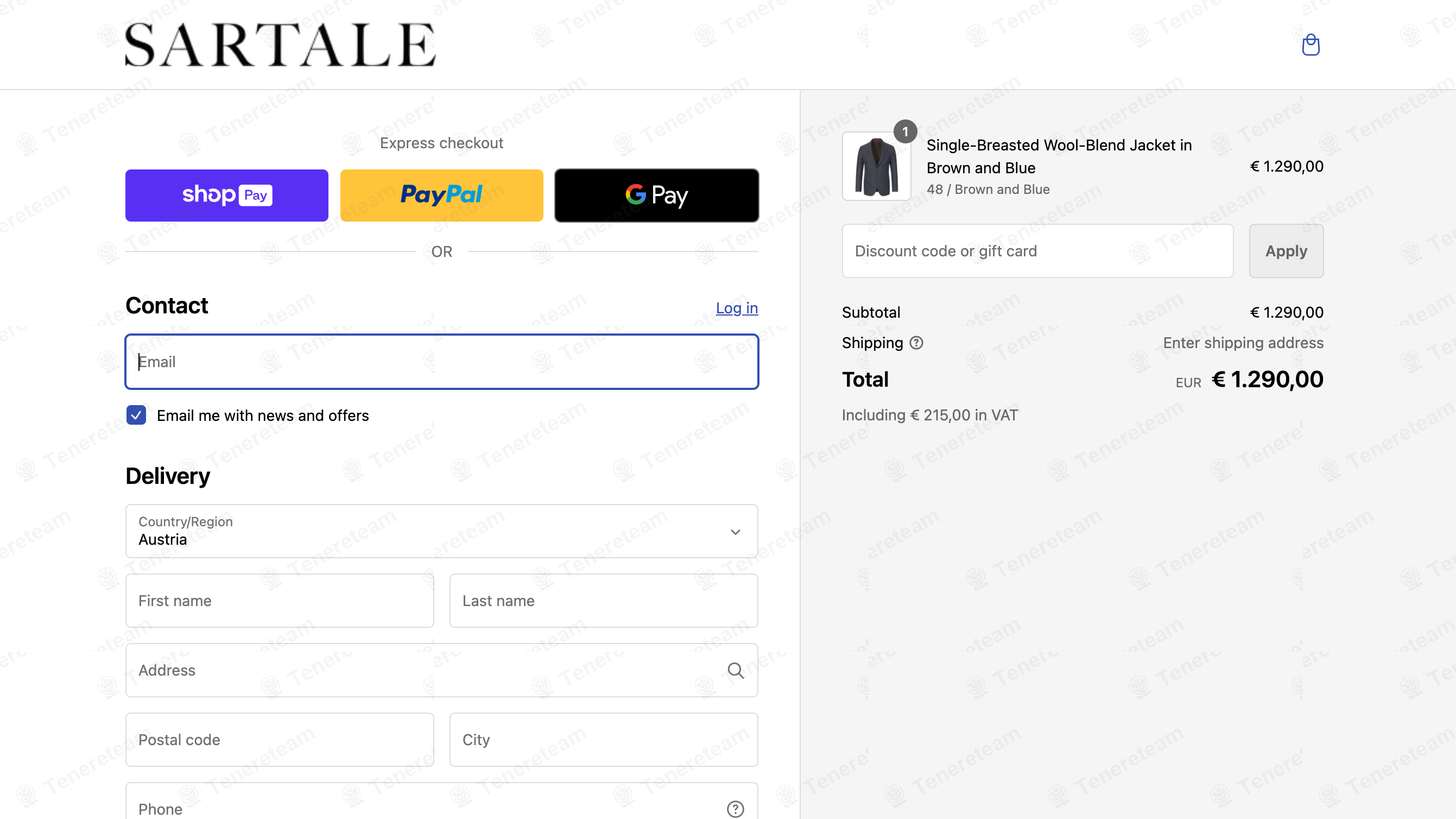This screenshot has height=819, width=1456.
Task: Click the Apply discount button
Action: [1286, 251]
